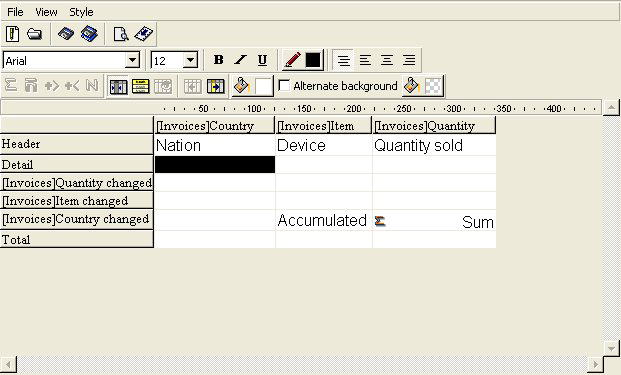
Task: Select the paint bucket background icon
Action: [x=241, y=86]
